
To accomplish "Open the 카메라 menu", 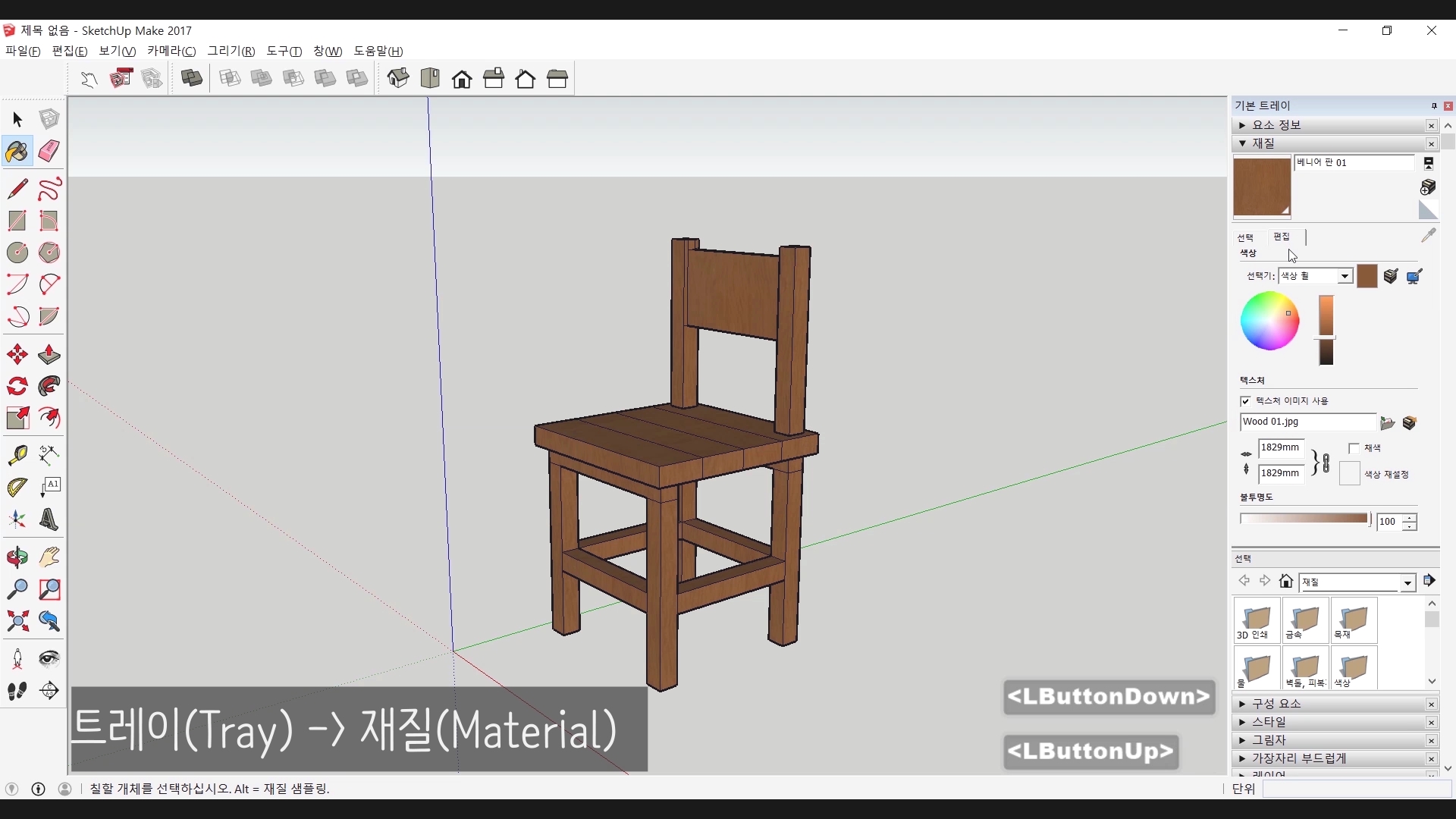I will [x=171, y=51].
